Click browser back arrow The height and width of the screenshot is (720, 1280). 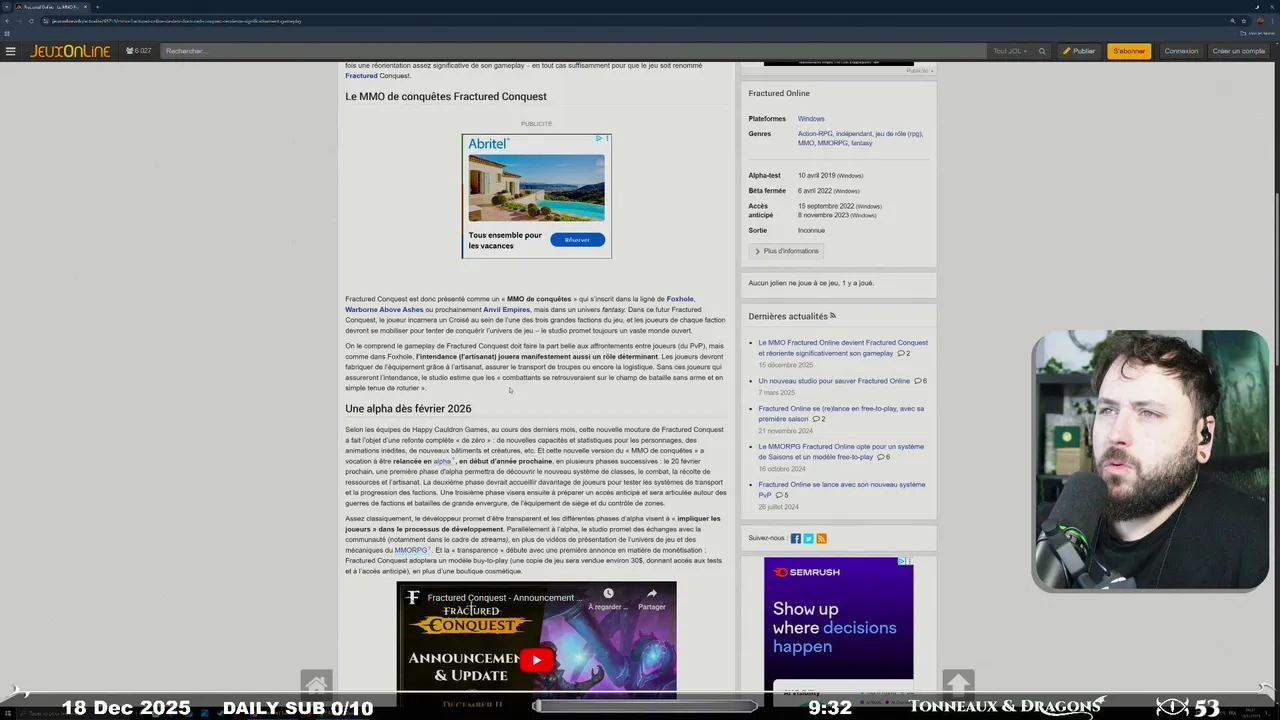coord(7,20)
